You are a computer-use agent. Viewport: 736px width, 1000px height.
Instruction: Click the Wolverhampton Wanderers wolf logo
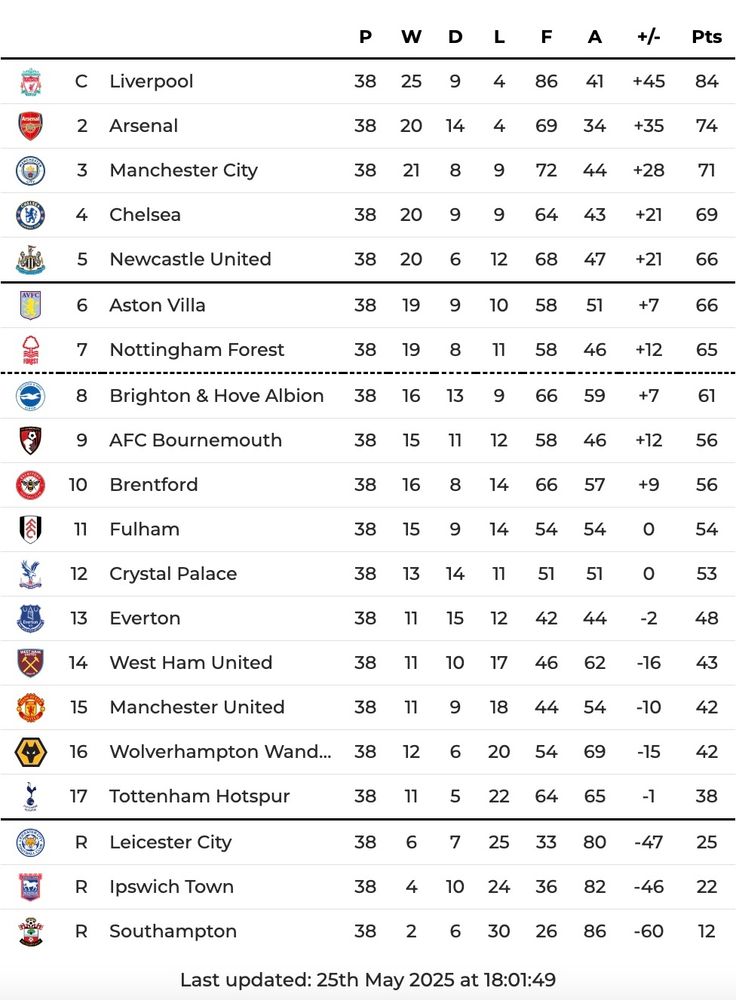[30, 752]
